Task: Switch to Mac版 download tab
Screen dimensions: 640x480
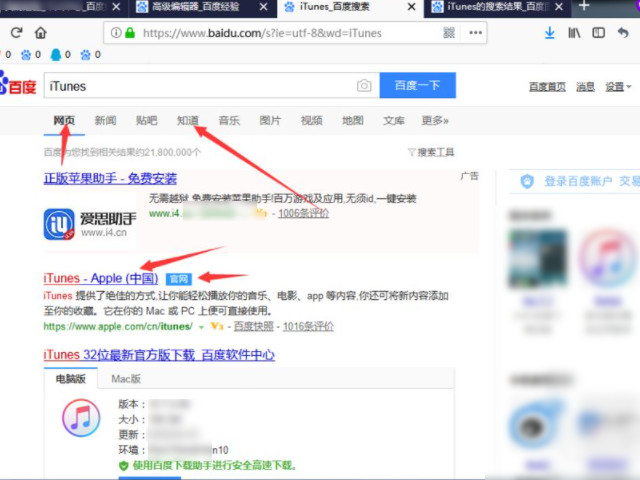Action: [126, 379]
